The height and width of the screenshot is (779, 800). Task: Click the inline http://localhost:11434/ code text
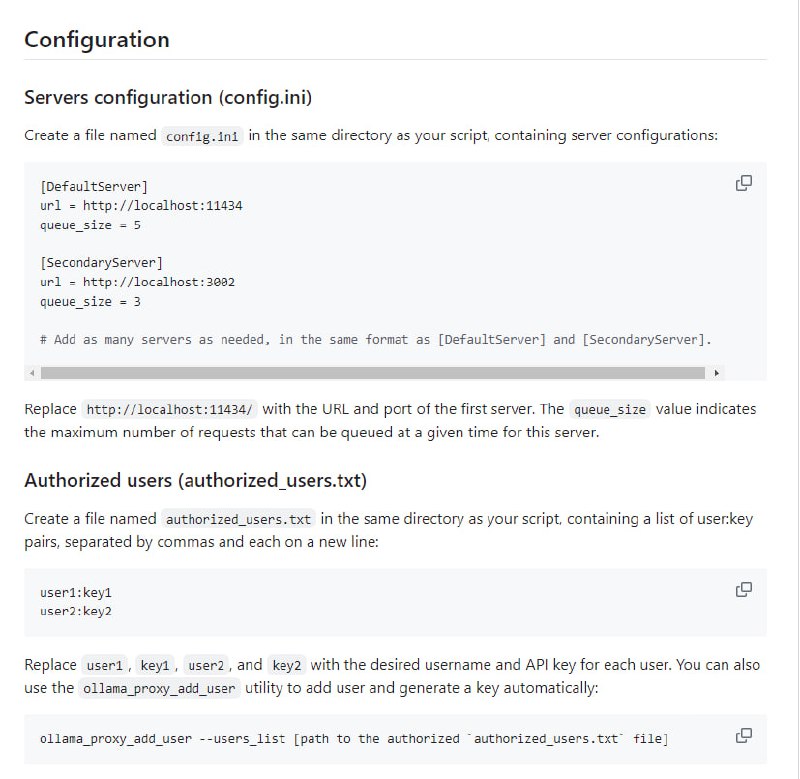coord(171,409)
